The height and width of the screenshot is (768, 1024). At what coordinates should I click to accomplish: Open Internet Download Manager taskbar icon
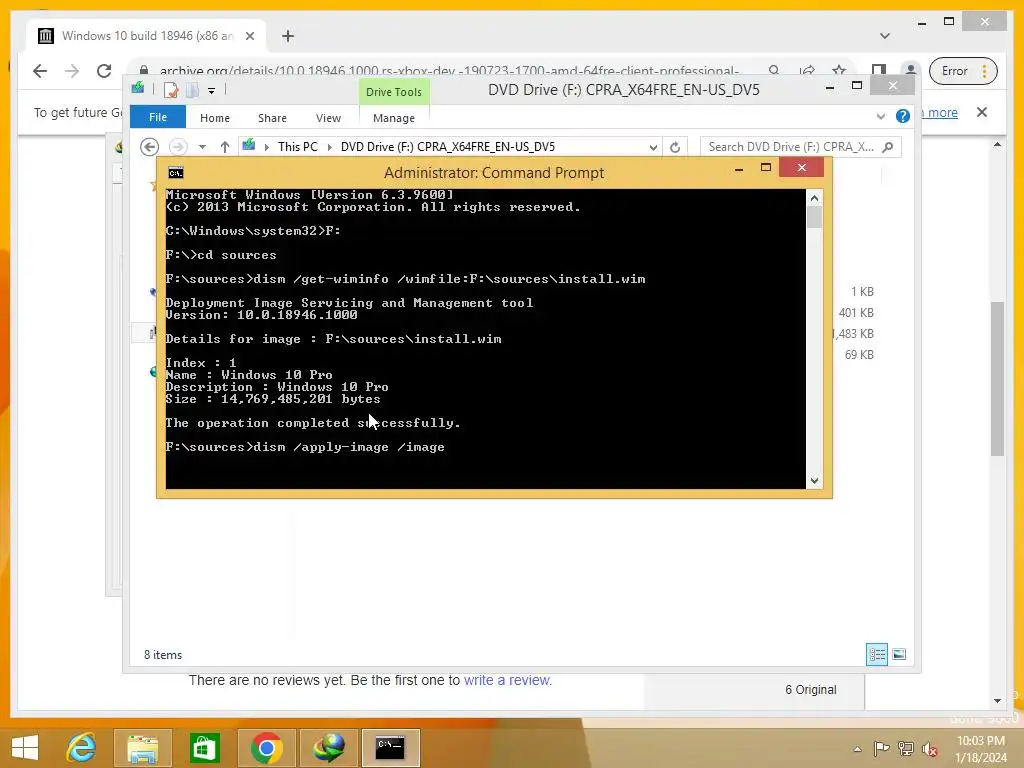pyautogui.click(x=328, y=748)
